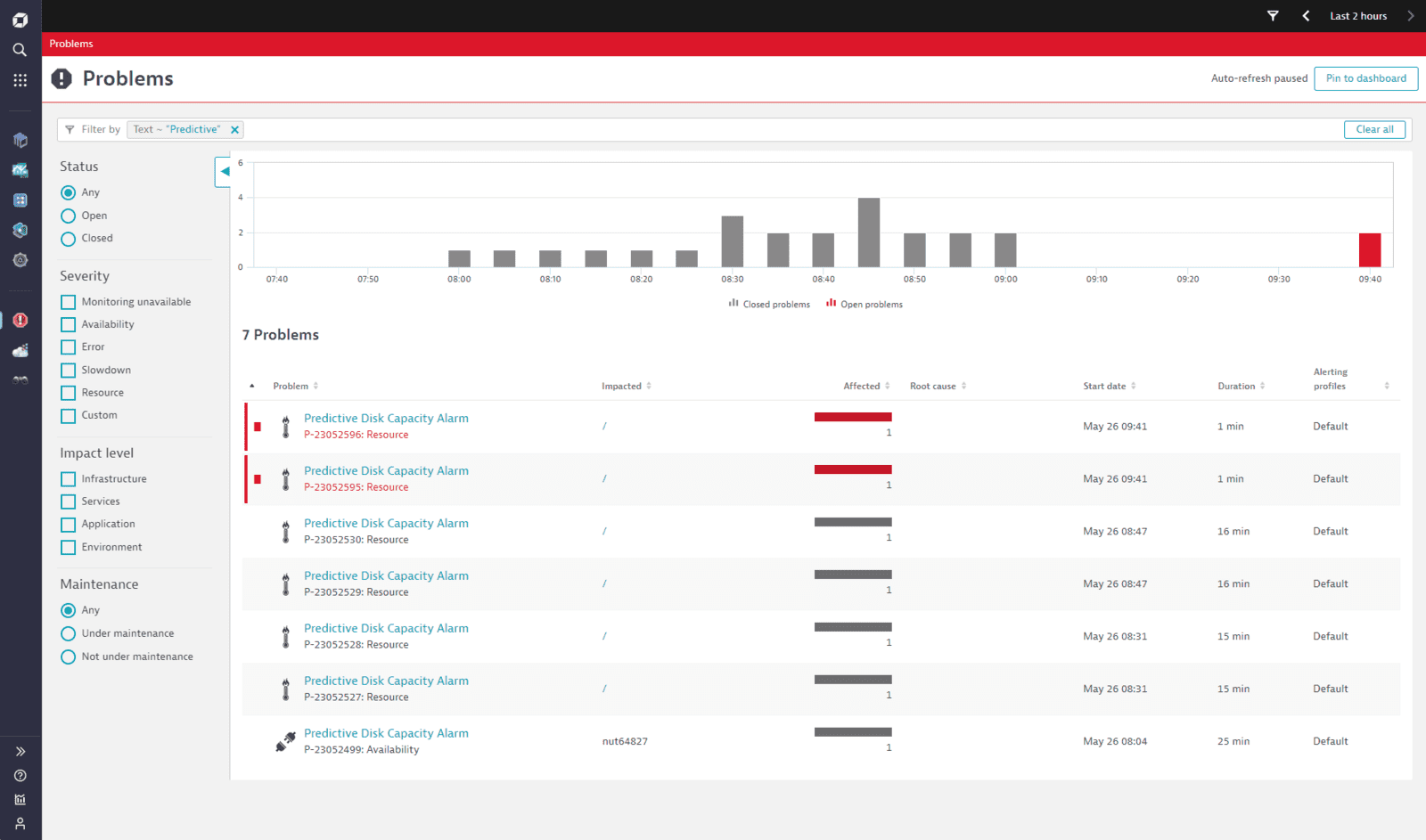
Task: Click the Dynatrace logo at the top
Action: 20,19
